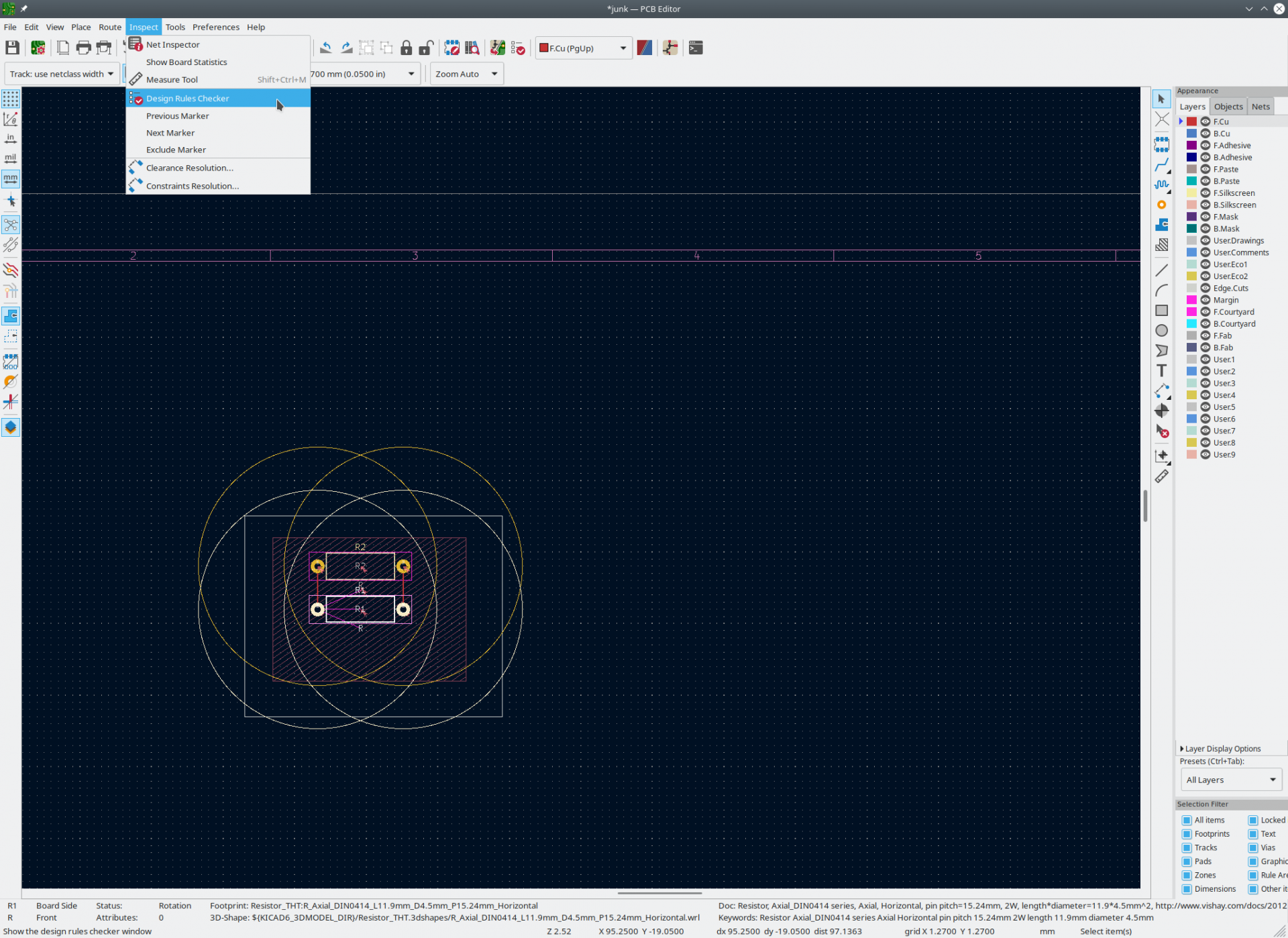1288x938 pixels.
Task: Click the lock footprint icon
Action: [x=406, y=48]
